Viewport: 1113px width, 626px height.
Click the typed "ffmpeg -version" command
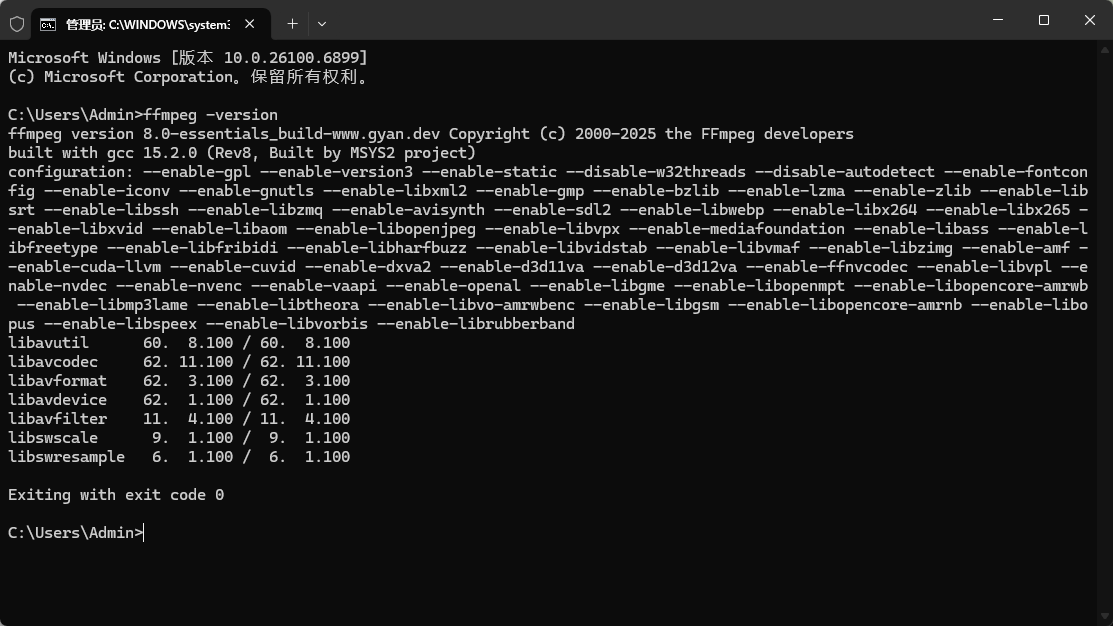pyautogui.click(x=211, y=115)
